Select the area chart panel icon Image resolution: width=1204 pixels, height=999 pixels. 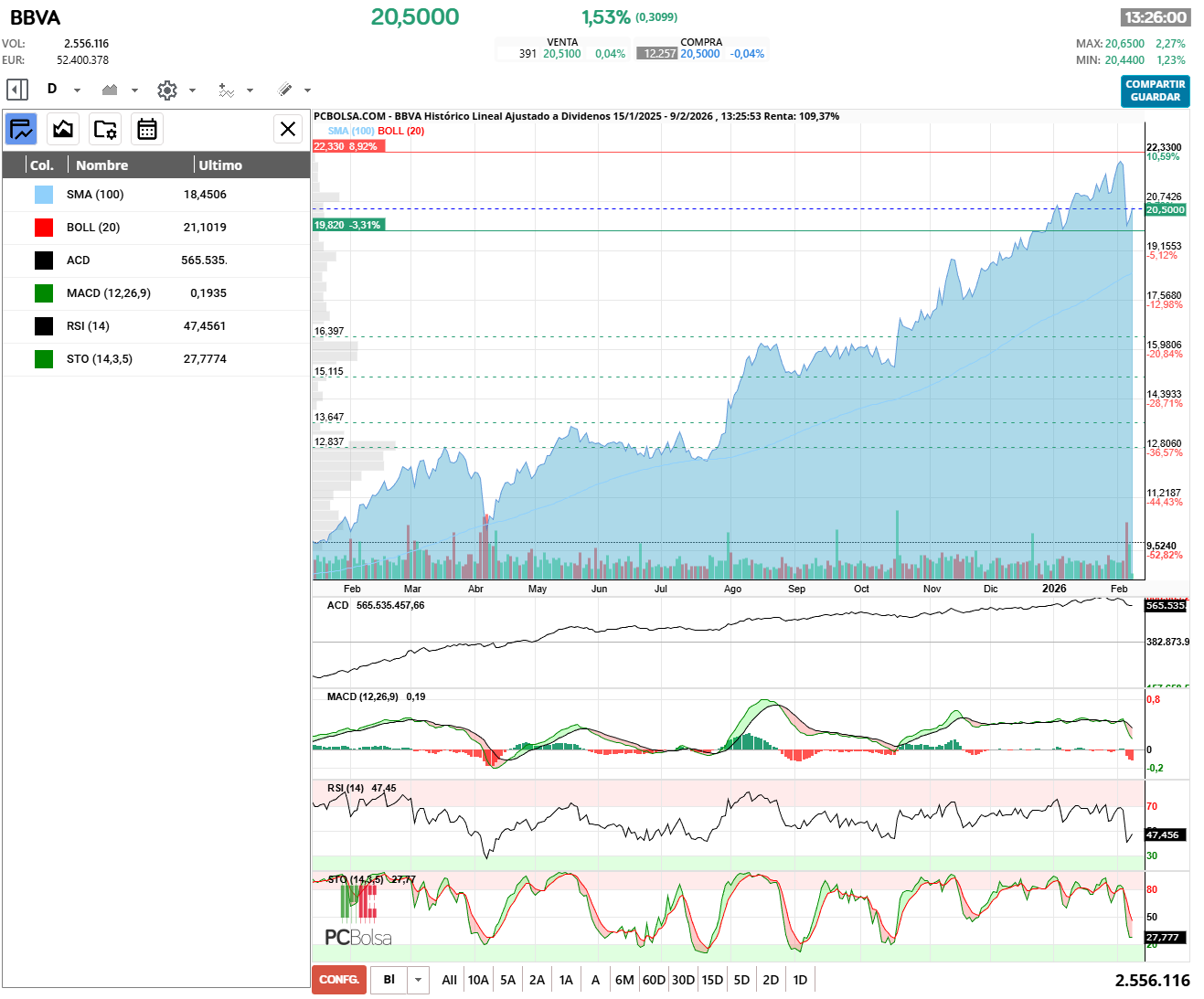(x=63, y=129)
